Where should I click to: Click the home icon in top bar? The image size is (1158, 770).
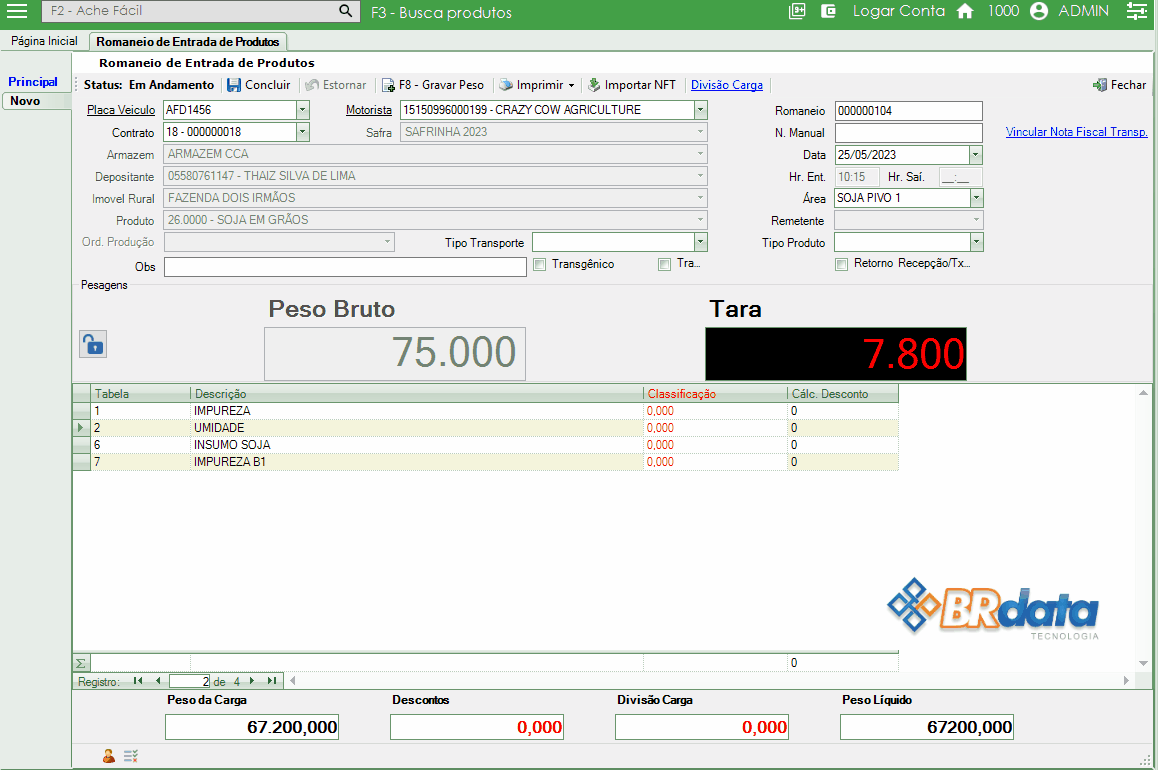[965, 11]
